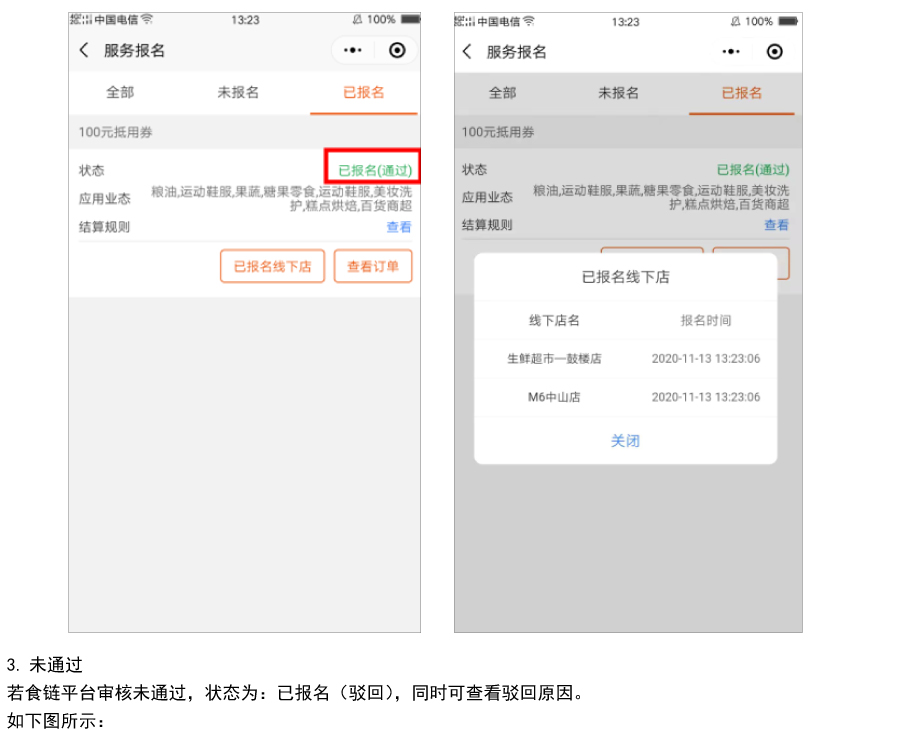Switch to 全部 tab in left phone
The image size is (920, 730).
[120, 92]
